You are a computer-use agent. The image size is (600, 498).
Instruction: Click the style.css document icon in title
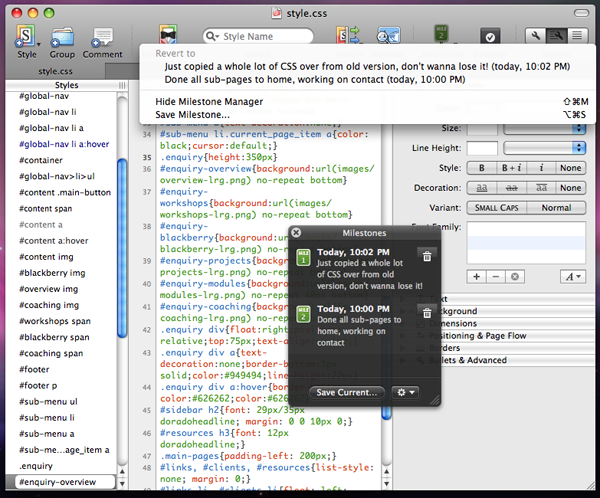click(x=276, y=13)
